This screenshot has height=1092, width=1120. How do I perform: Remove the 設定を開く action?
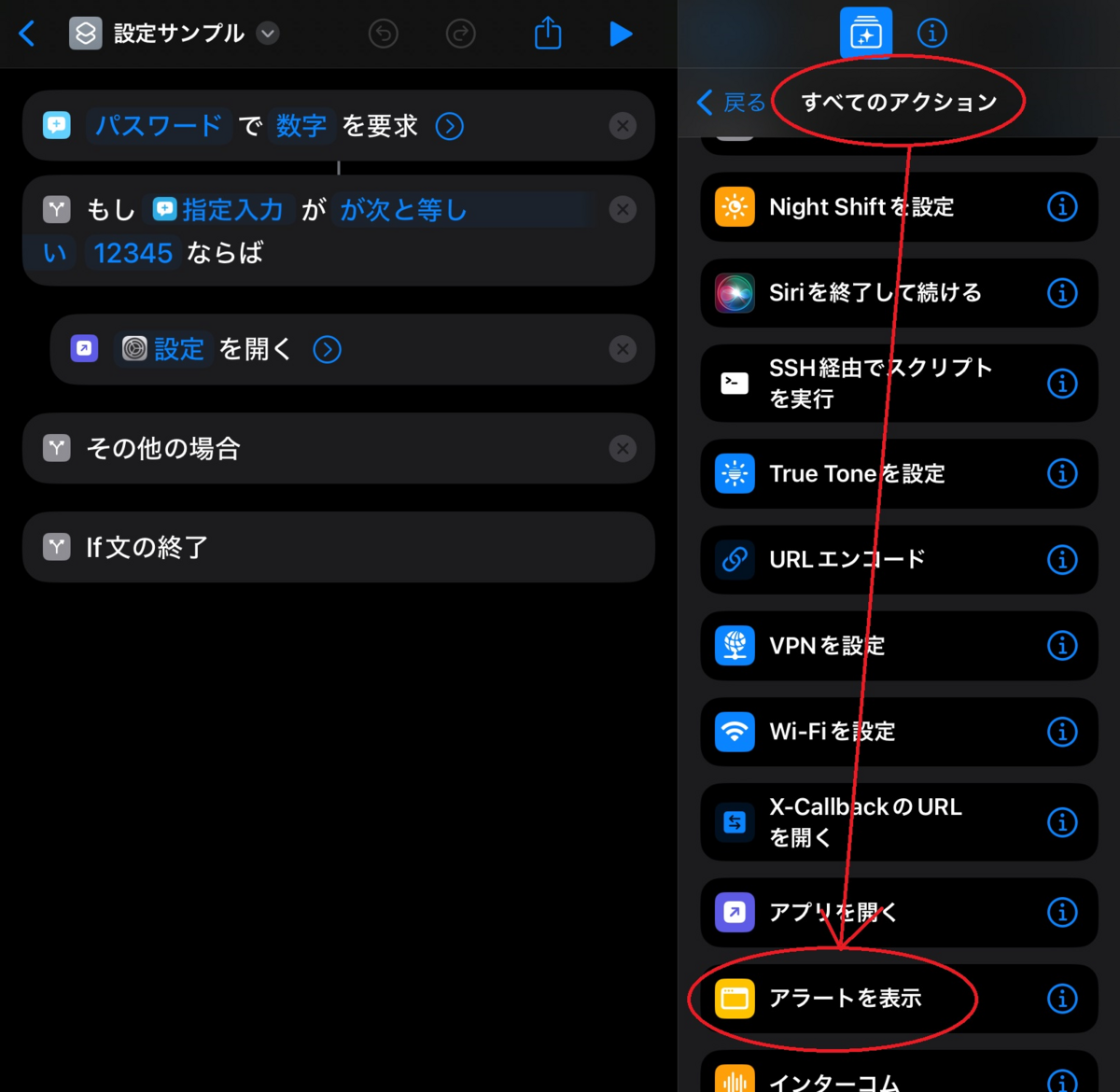(x=623, y=349)
